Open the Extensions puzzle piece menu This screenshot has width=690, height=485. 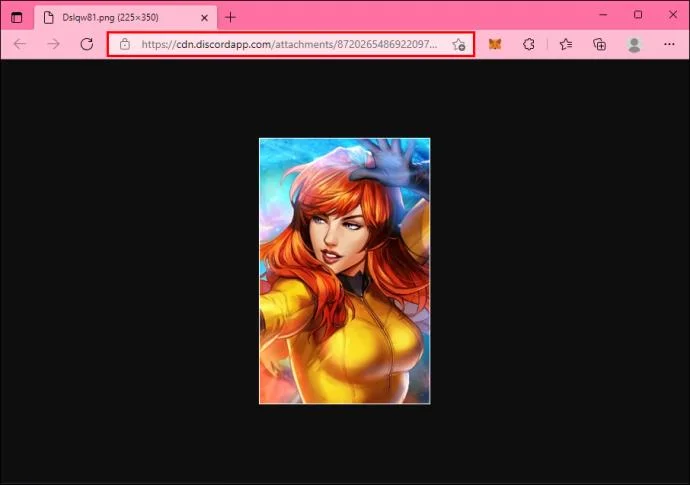point(529,44)
